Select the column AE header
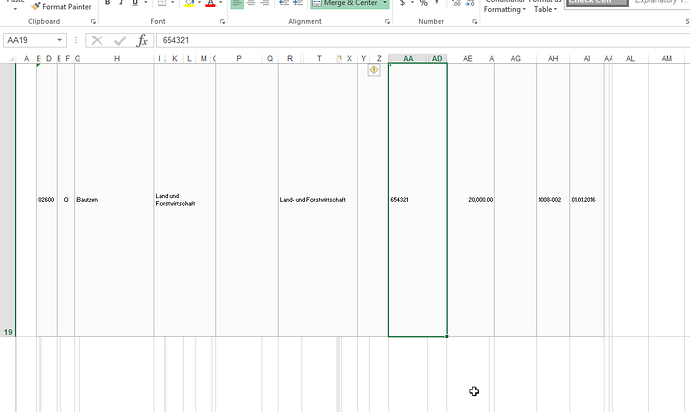The width and height of the screenshot is (690, 412). click(x=468, y=58)
